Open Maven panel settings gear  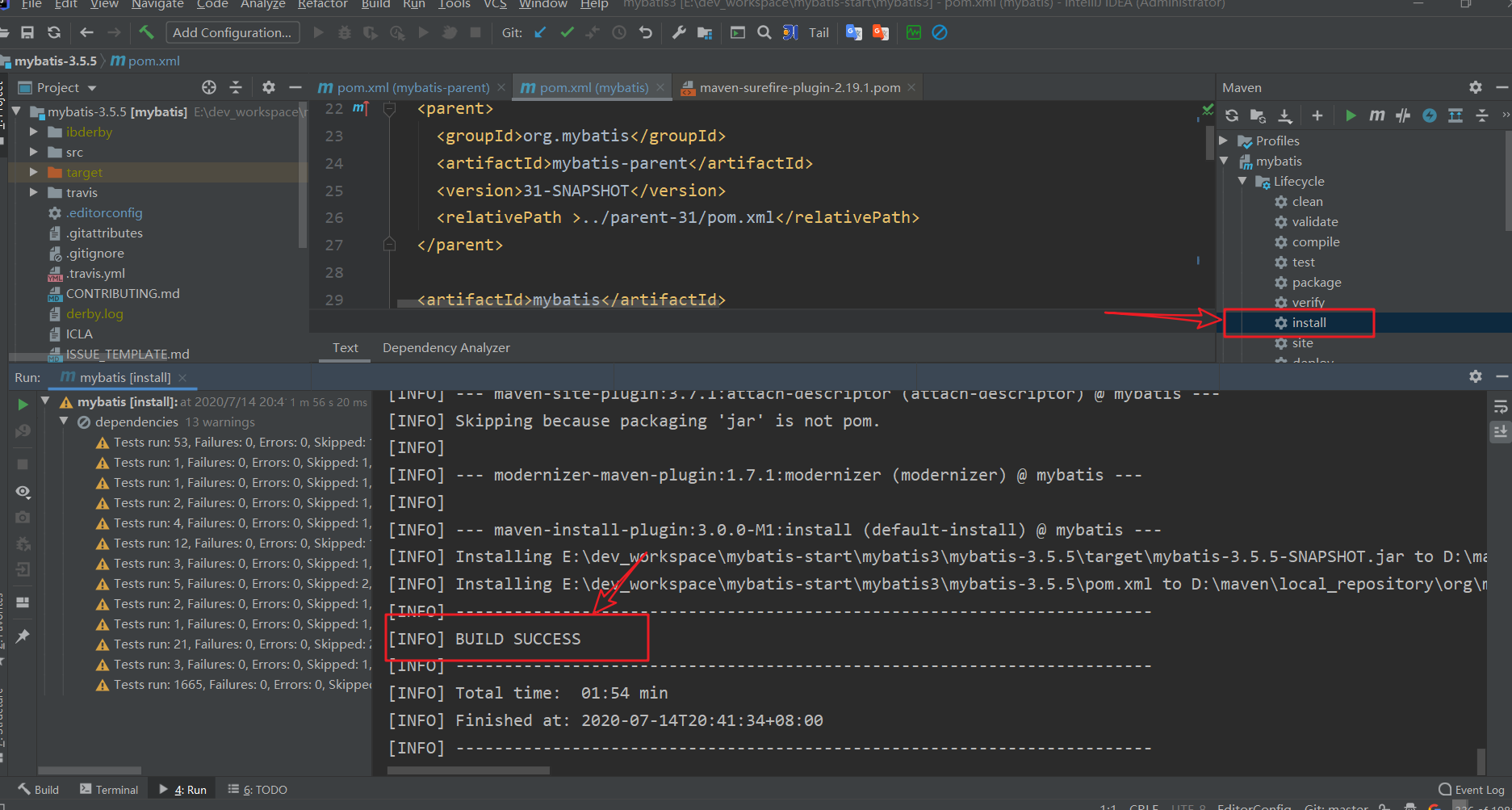1476,87
